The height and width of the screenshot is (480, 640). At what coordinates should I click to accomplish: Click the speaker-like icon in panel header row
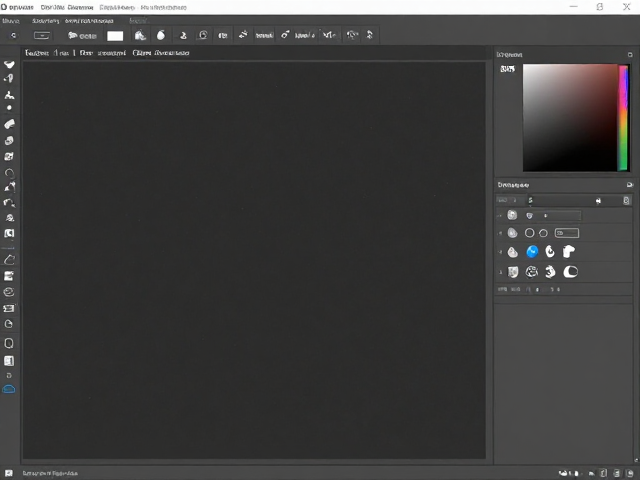click(598, 200)
